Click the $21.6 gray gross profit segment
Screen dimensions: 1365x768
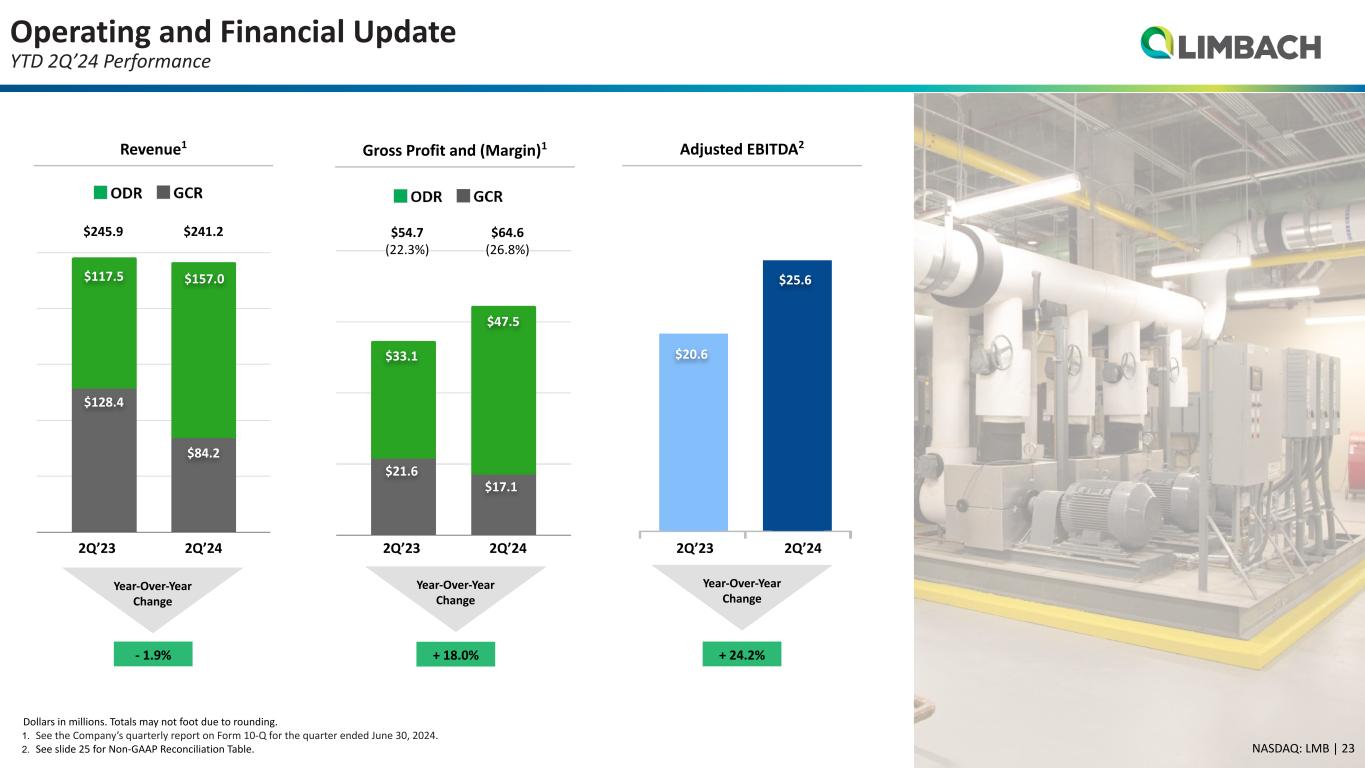(402, 496)
